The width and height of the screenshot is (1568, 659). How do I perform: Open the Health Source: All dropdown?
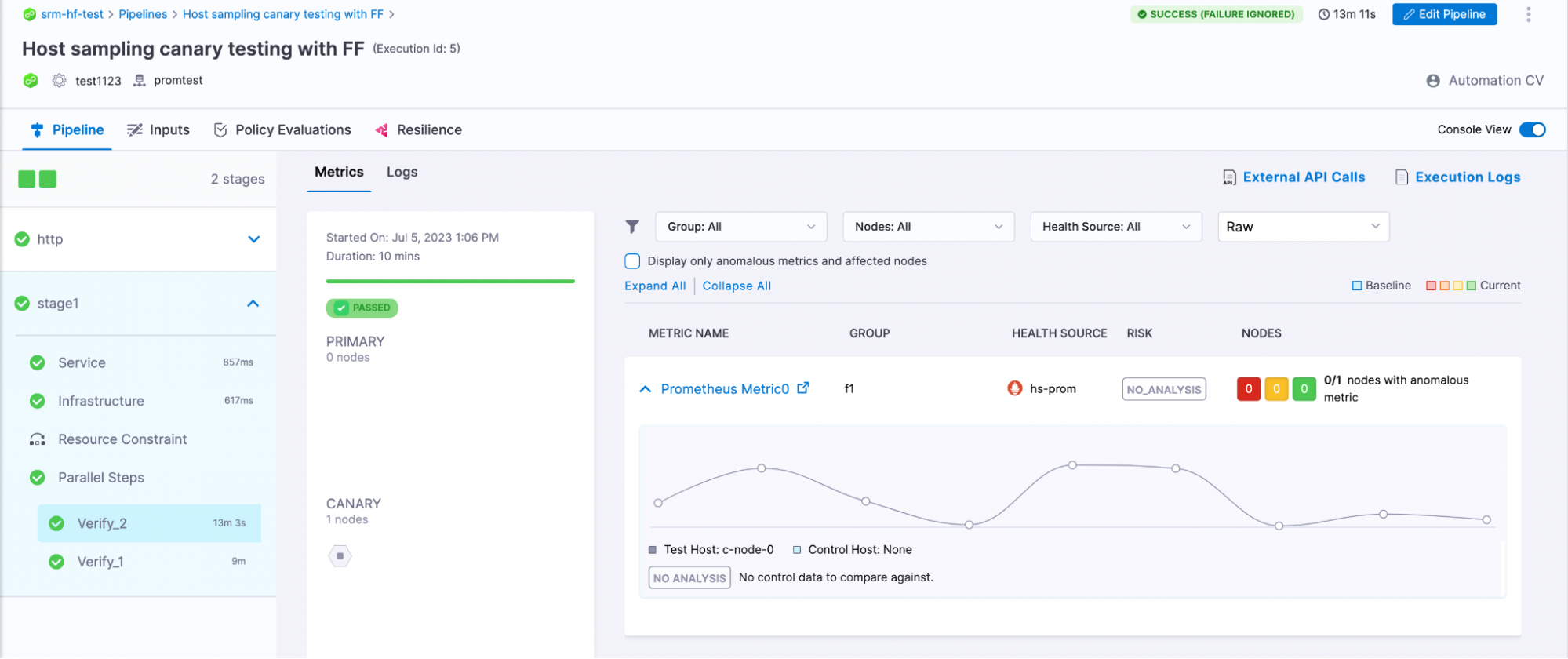click(1115, 227)
